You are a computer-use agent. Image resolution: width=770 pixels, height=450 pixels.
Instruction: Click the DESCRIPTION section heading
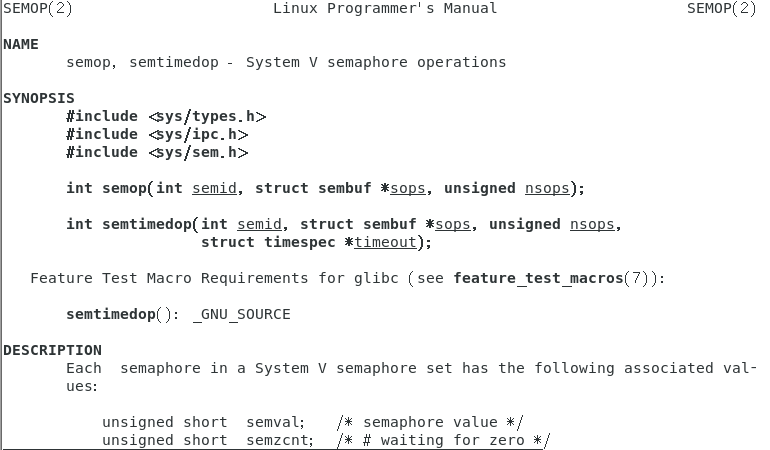pos(52,350)
